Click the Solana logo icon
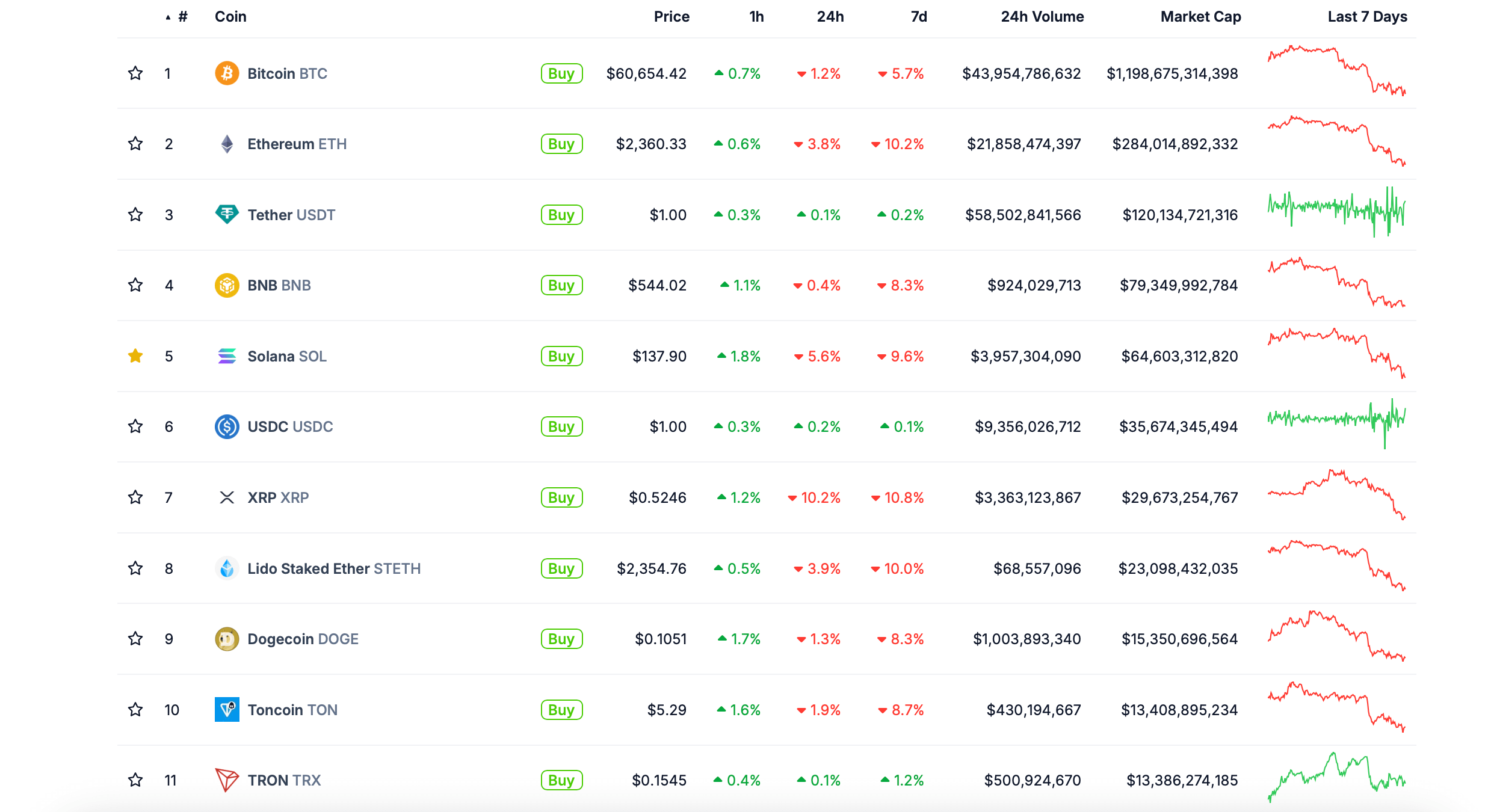The height and width of the screenshot is (812, 1485). 227,356
